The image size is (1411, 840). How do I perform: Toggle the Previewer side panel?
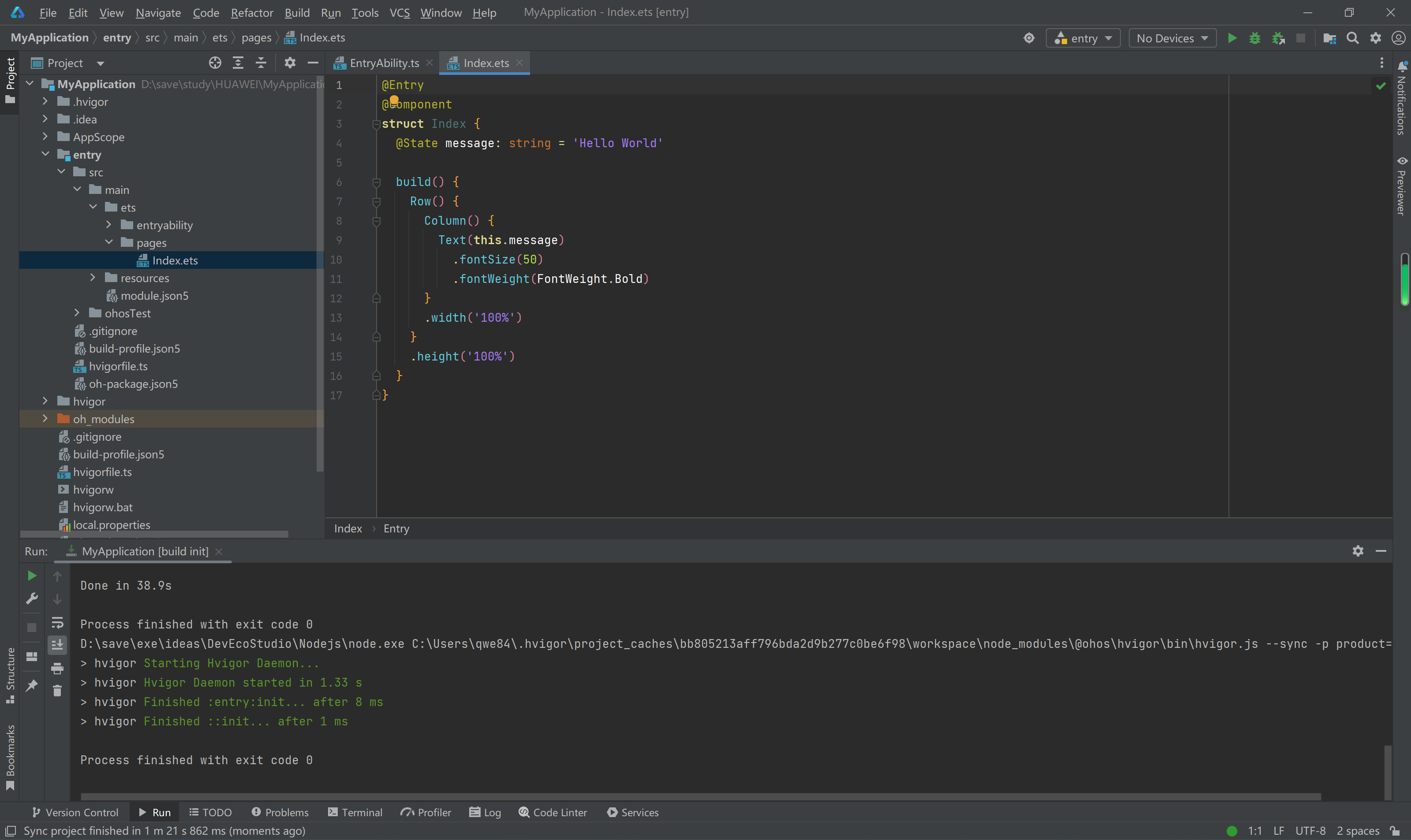pyautogui.click(x=1401, y=186)
